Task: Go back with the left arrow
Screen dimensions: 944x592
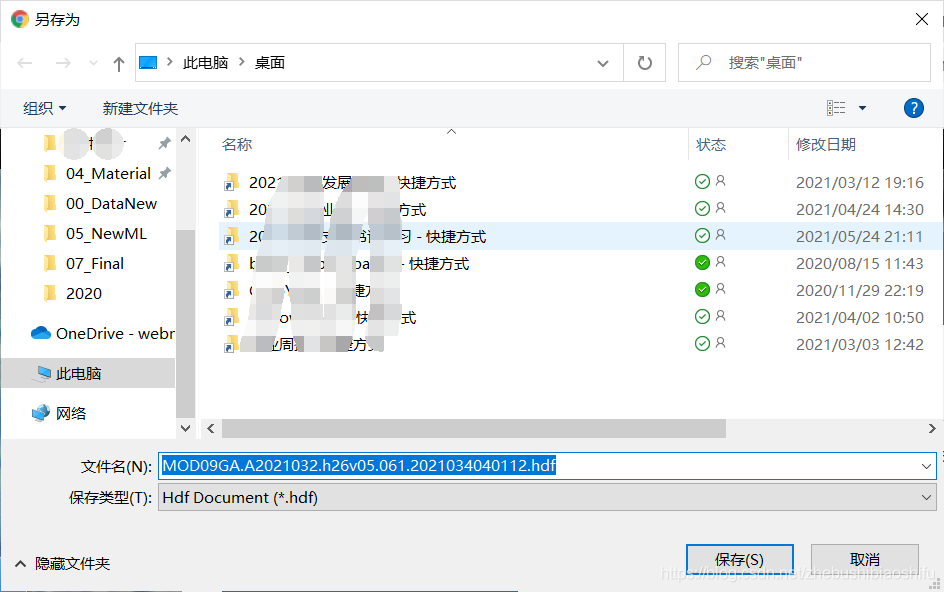Action: pyautogui.click(x=25, y=63)
